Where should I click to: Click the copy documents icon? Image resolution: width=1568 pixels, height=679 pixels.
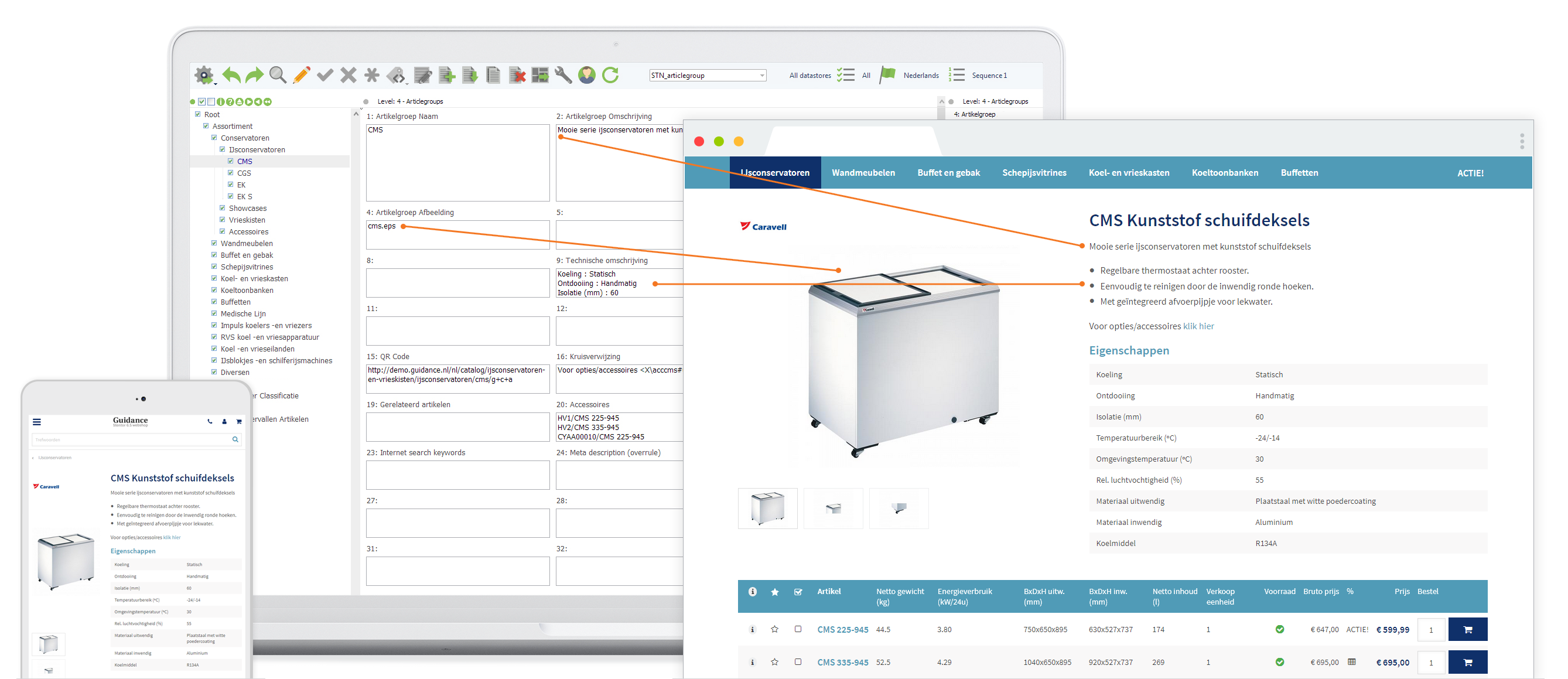pyautogui.click(x=494, y=76)
